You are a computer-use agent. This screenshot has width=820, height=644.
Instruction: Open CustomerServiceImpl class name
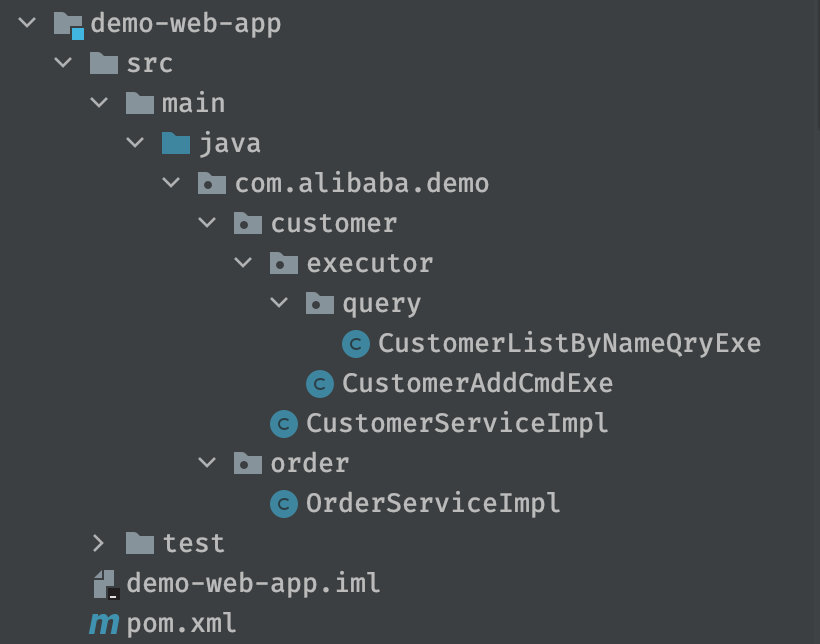[x=457, y=424]
